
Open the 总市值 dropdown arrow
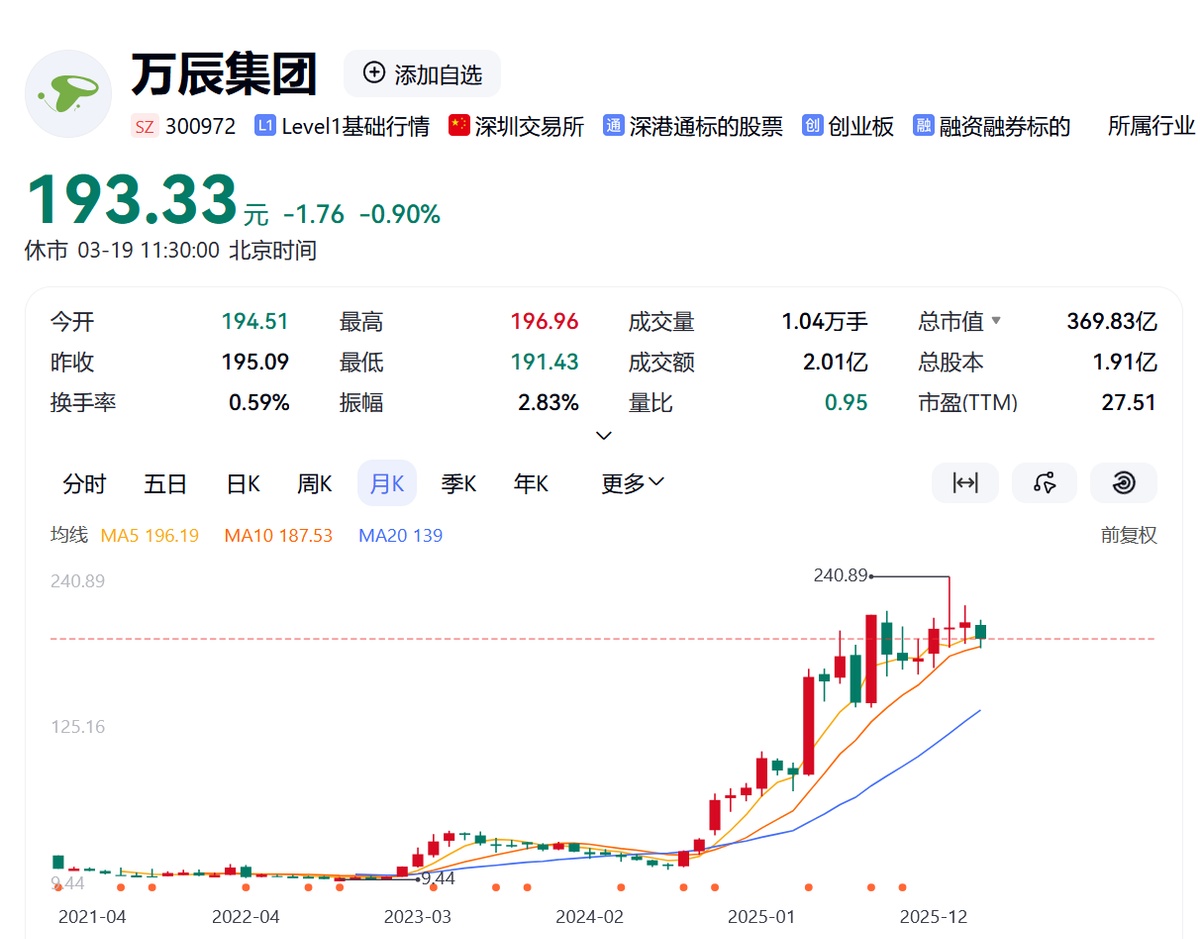point(995,322)
